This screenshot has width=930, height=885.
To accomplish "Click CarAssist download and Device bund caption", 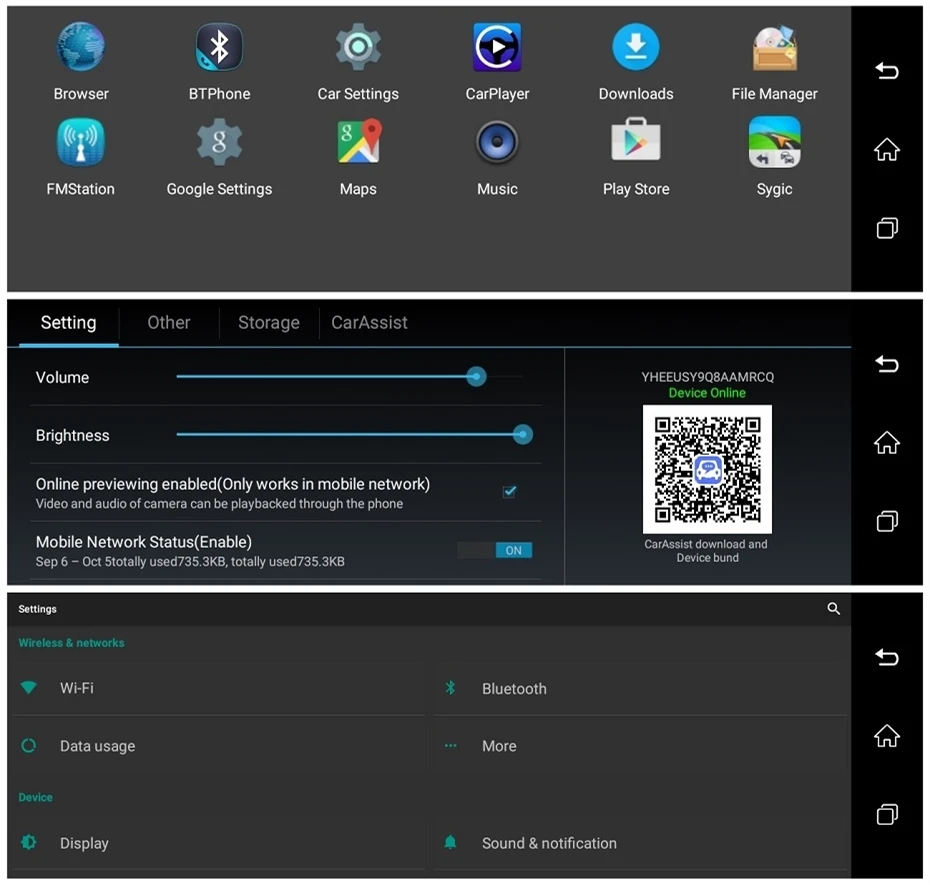I will pyautogui.click(x=707, y=551).
